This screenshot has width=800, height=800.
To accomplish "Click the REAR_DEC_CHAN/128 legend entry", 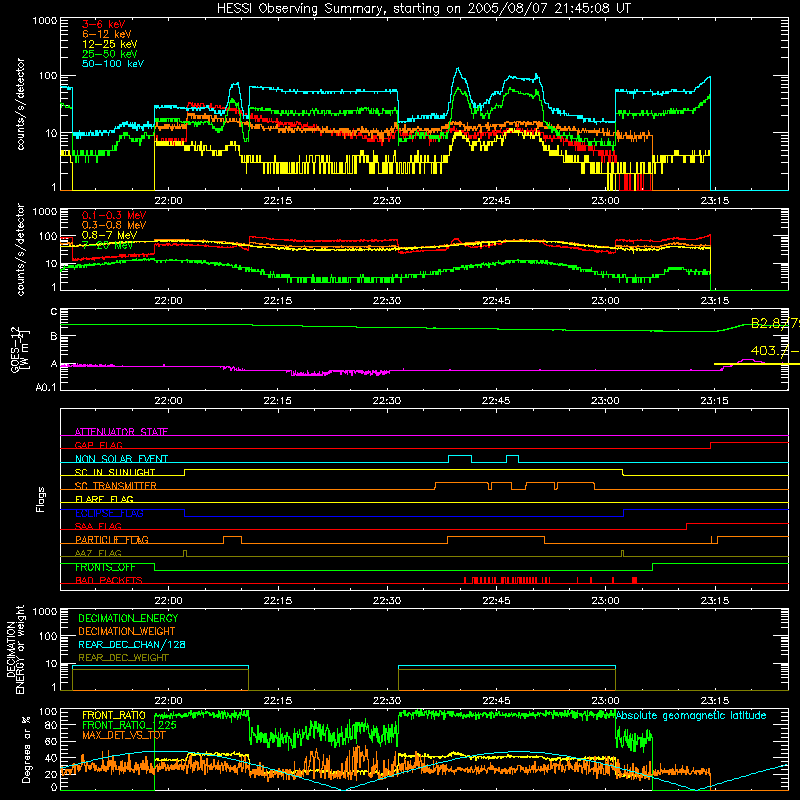I will point(132,644).
